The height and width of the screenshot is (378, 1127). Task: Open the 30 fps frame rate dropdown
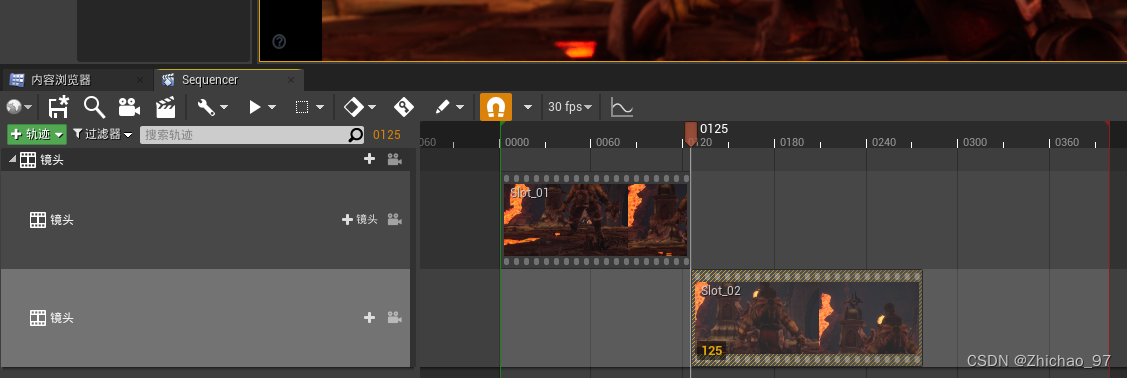570,107
